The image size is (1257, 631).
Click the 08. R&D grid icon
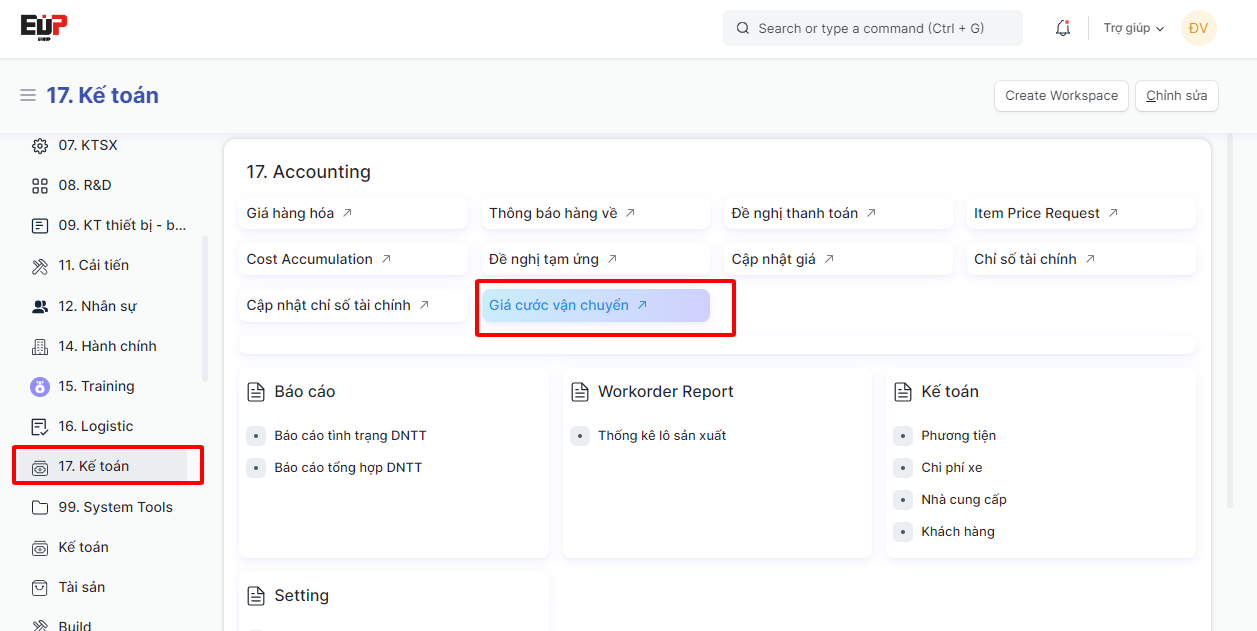(40, 186)
